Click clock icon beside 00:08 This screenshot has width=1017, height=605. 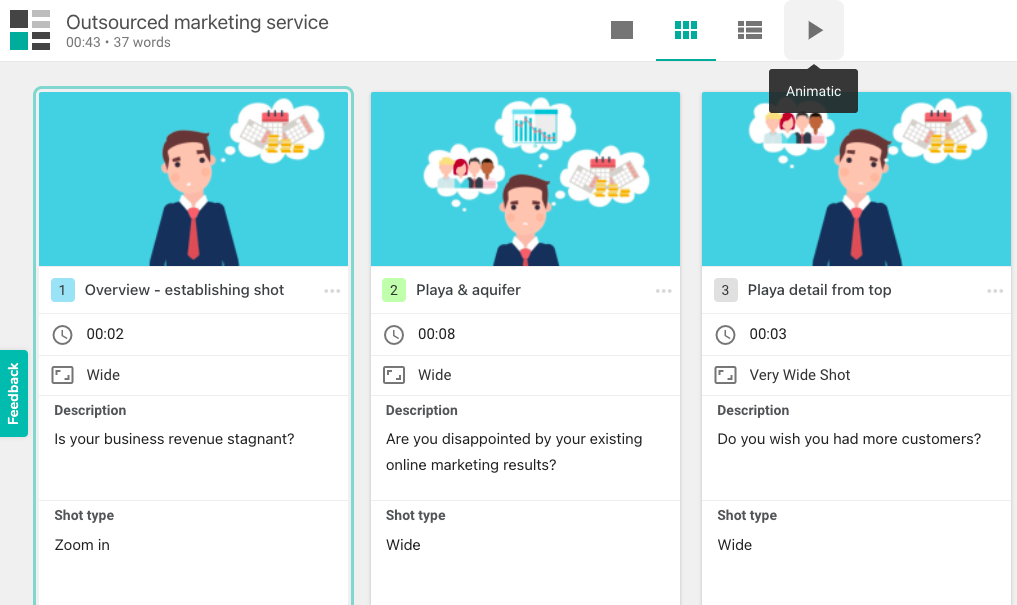click(x=394, y=335)
